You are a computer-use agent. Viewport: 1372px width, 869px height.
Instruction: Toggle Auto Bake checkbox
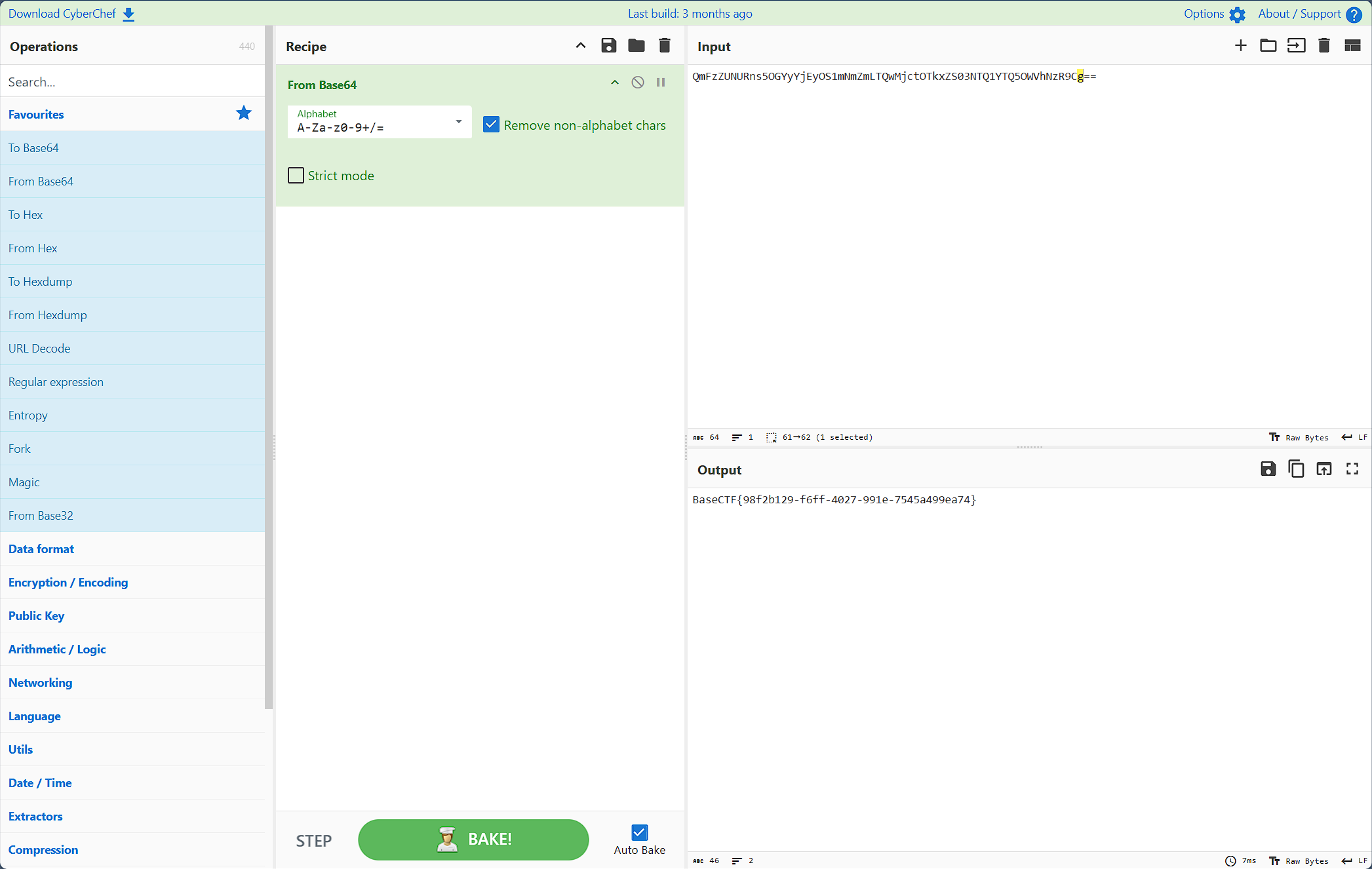tap(639, 832)
